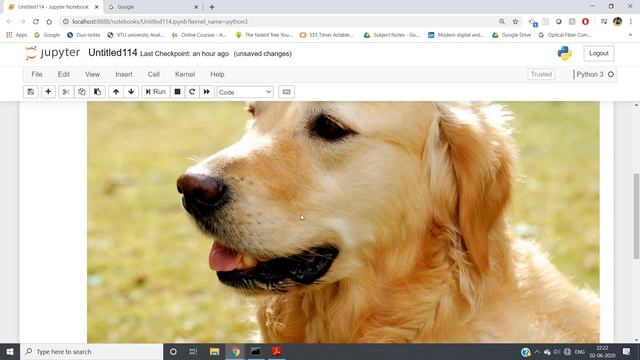Open the Insert menu
640x360 pixels.
click(x=124, y=74)
